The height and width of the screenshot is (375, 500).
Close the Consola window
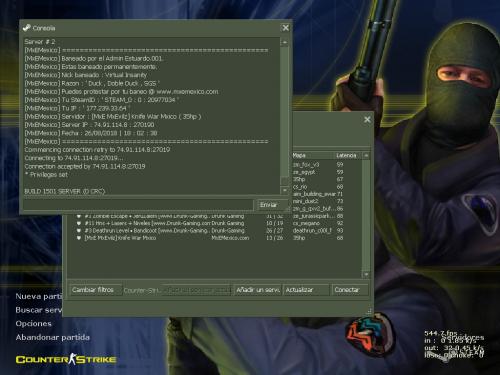coord(286,28)
